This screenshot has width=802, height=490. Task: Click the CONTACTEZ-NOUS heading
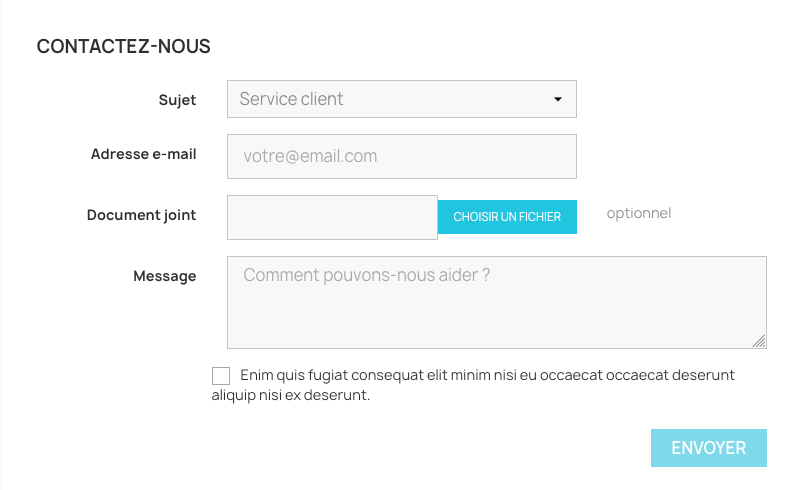coord(123,46)
